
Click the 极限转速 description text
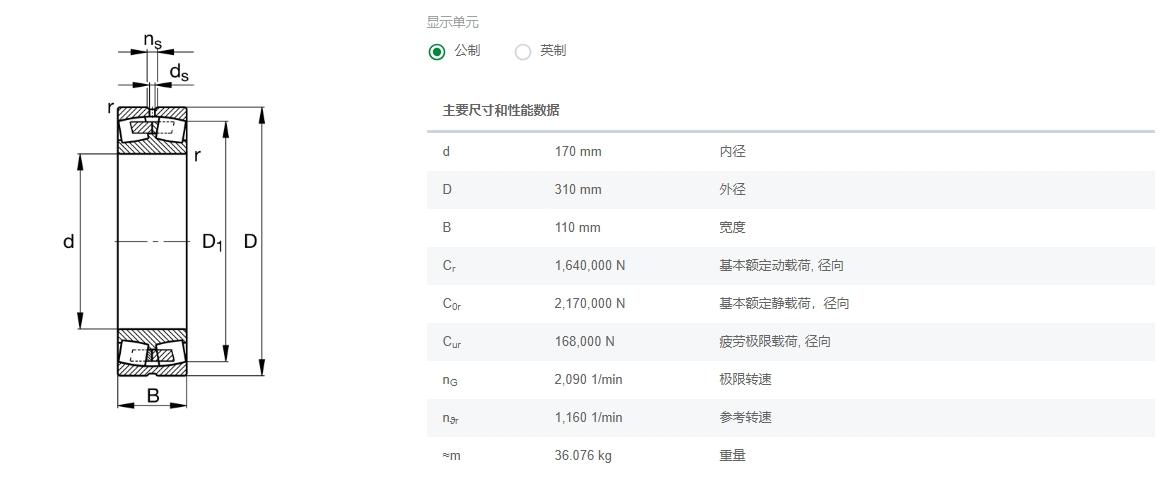point(745,379)
